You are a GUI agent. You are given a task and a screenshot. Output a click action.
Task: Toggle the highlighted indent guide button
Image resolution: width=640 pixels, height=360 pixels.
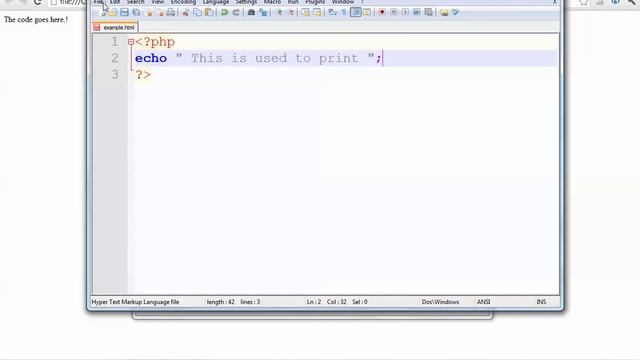356,13
